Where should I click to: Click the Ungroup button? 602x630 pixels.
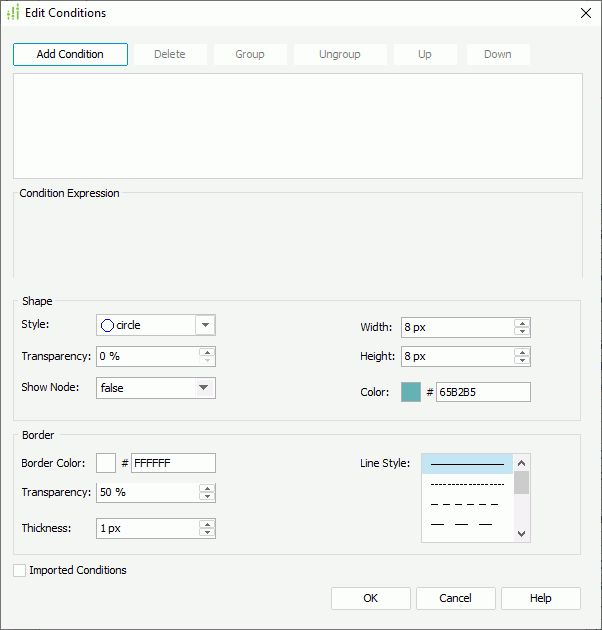(x=340, y=54)
